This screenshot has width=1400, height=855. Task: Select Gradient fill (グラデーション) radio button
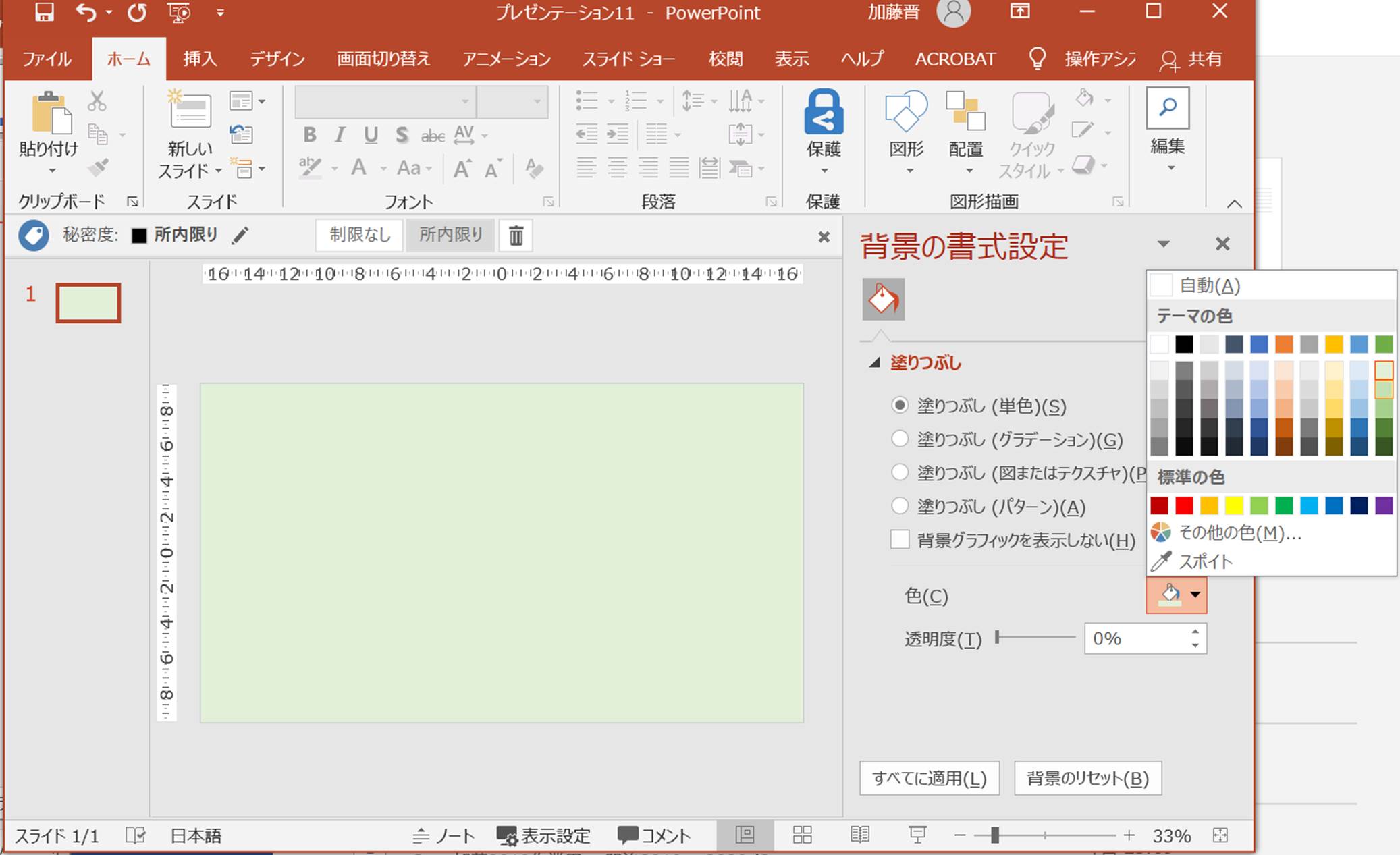(900, 439)
